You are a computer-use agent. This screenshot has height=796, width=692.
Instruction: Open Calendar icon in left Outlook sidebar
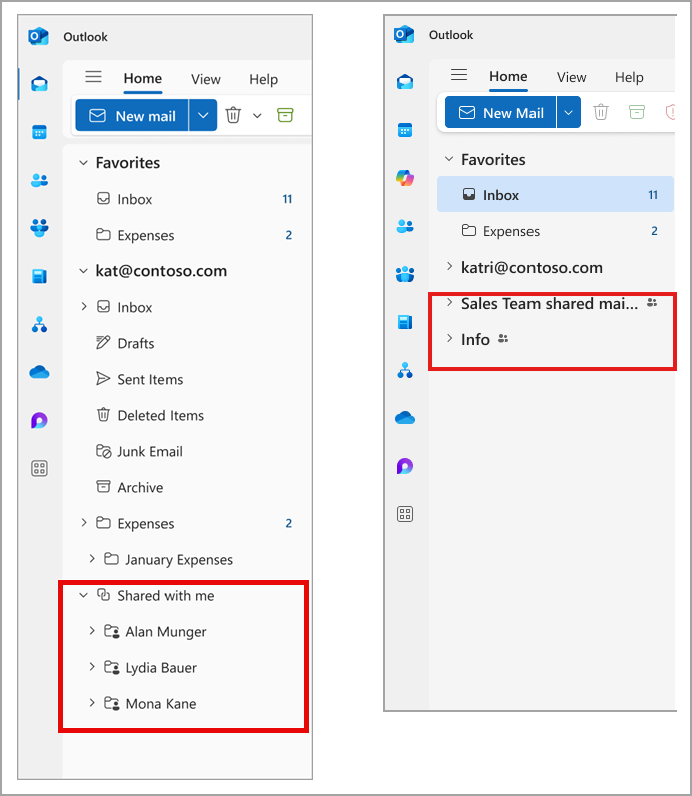pos(39,132)
